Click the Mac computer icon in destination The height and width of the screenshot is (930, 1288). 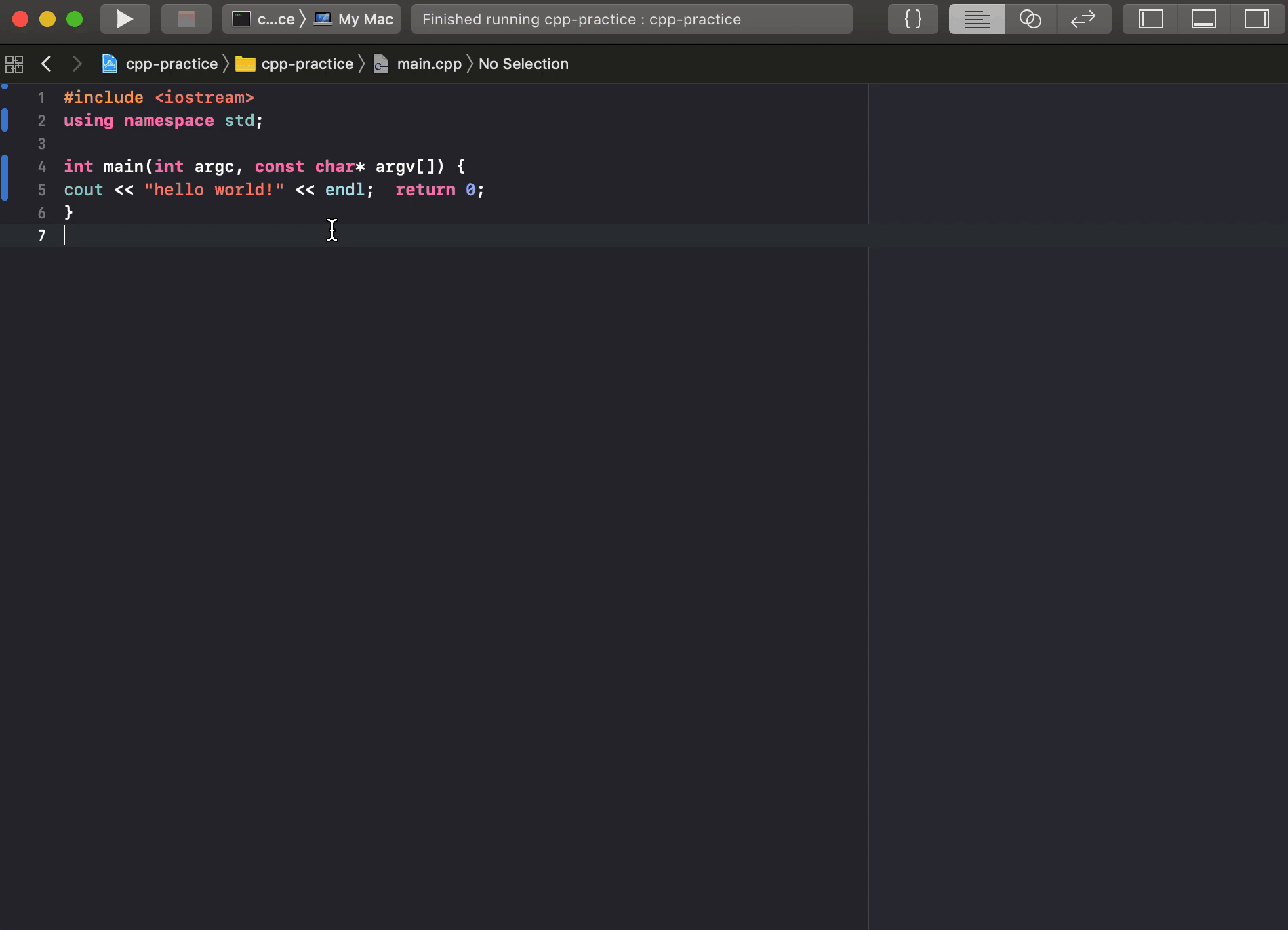[323, 19]
